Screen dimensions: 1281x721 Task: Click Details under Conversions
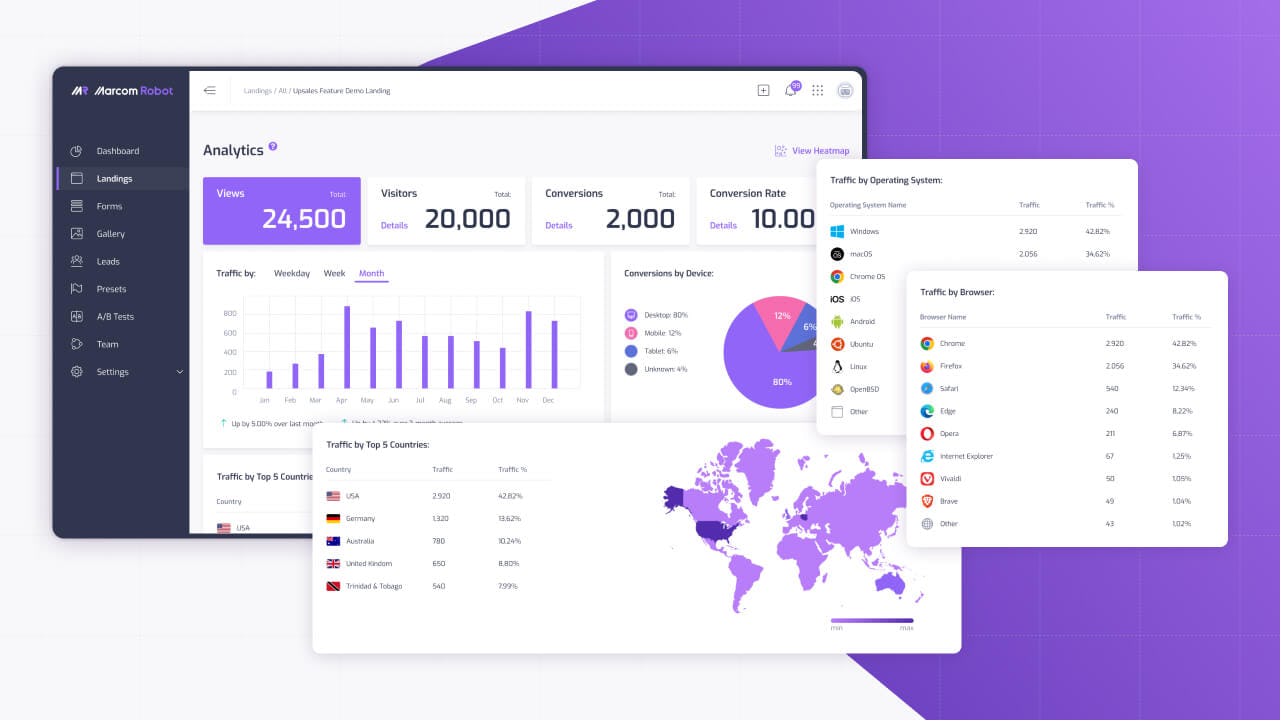(558, 226)
